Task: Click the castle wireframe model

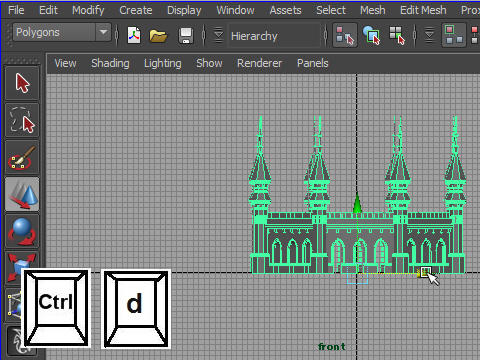Action: tap(357, 195)
